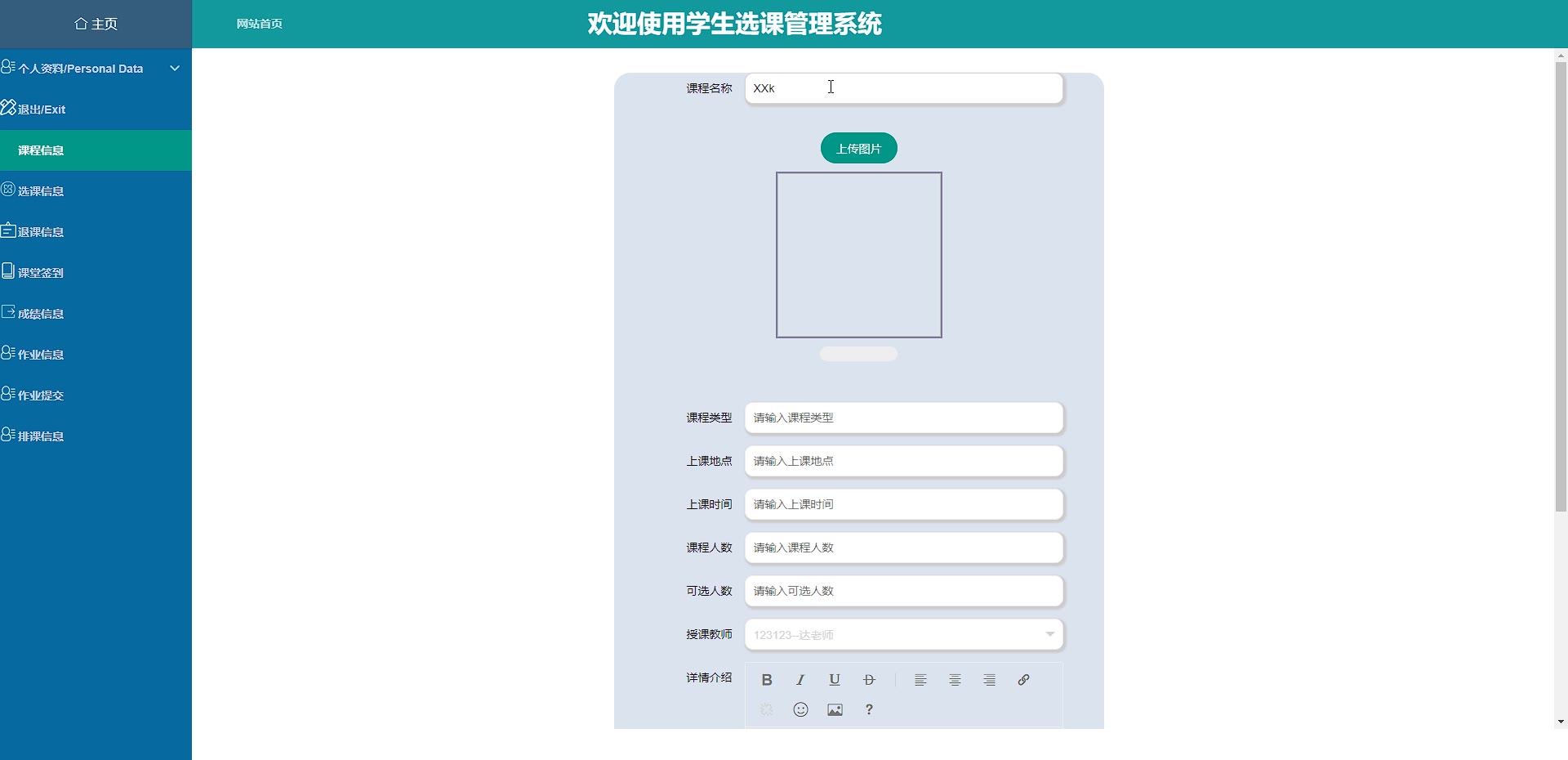Align editor text to the left

(920, 680)
